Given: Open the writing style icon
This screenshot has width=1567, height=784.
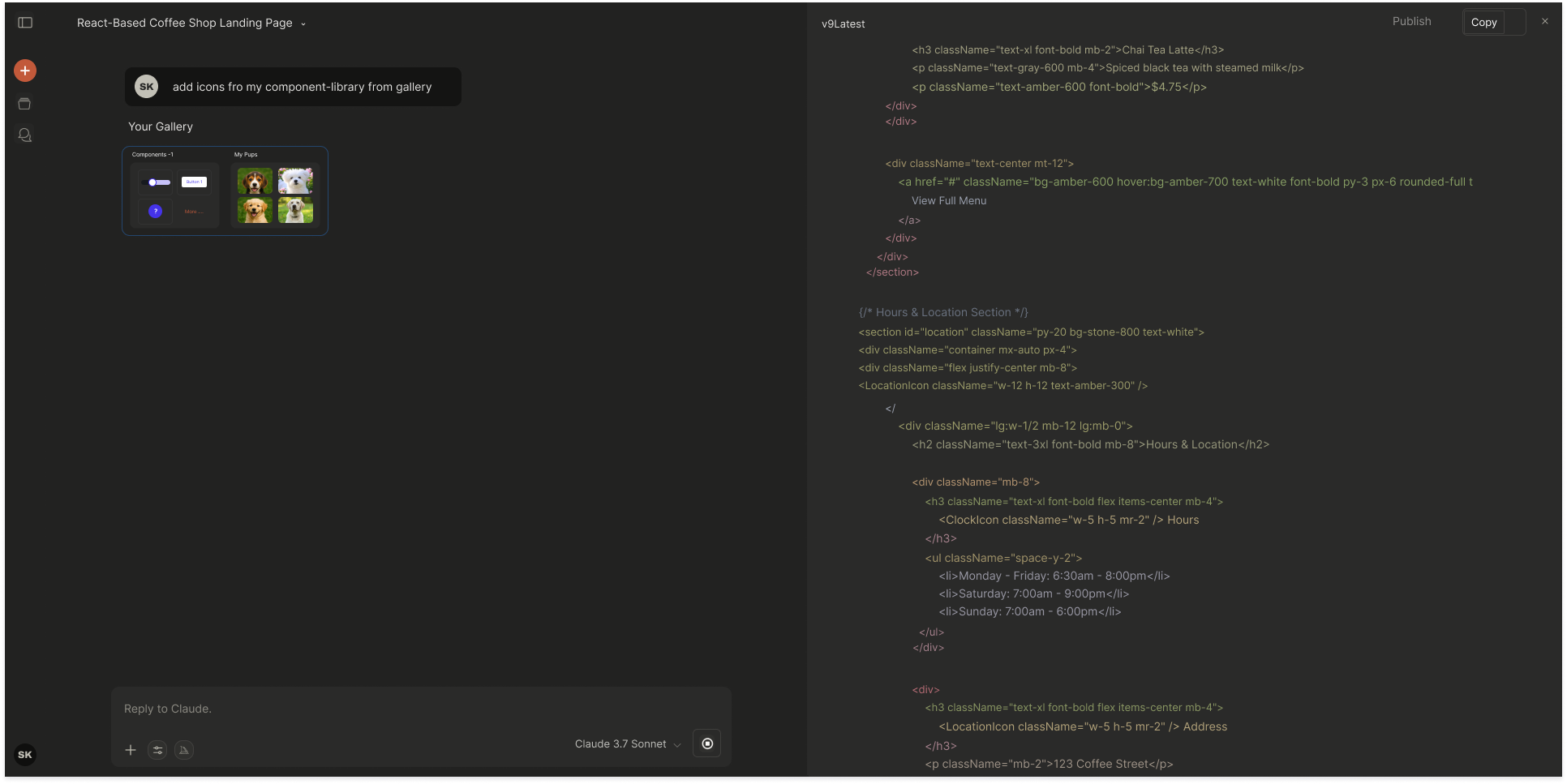Looking at the screenshot, I should click(184, 750).
